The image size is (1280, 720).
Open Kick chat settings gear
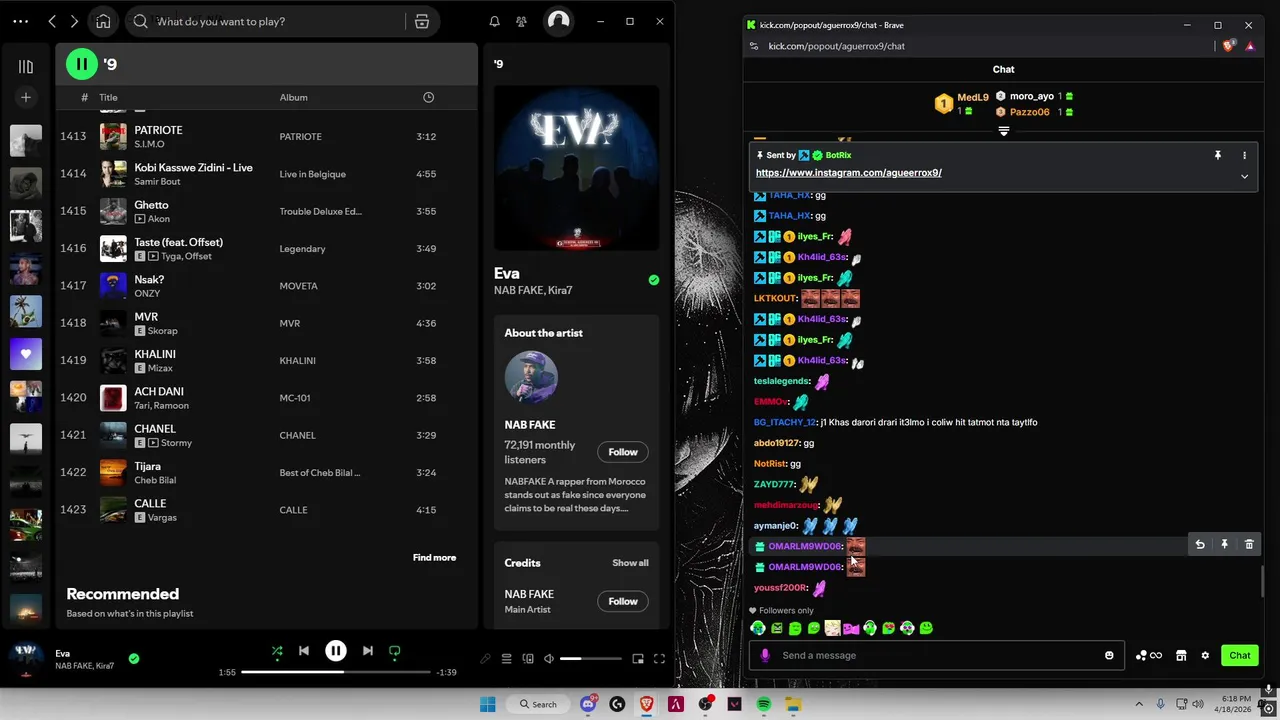[x=1205, y=656]
